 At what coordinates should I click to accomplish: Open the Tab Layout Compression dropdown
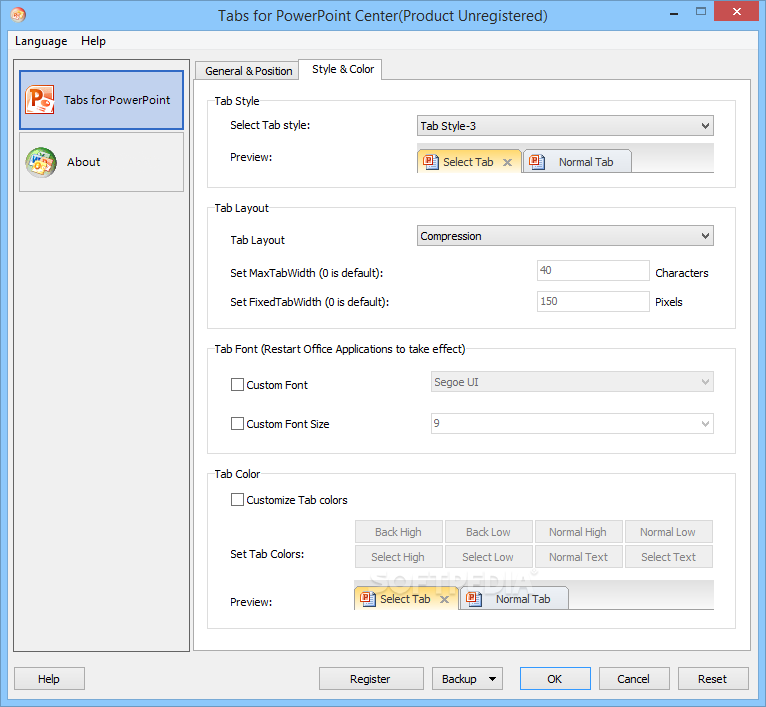point(565,236)
